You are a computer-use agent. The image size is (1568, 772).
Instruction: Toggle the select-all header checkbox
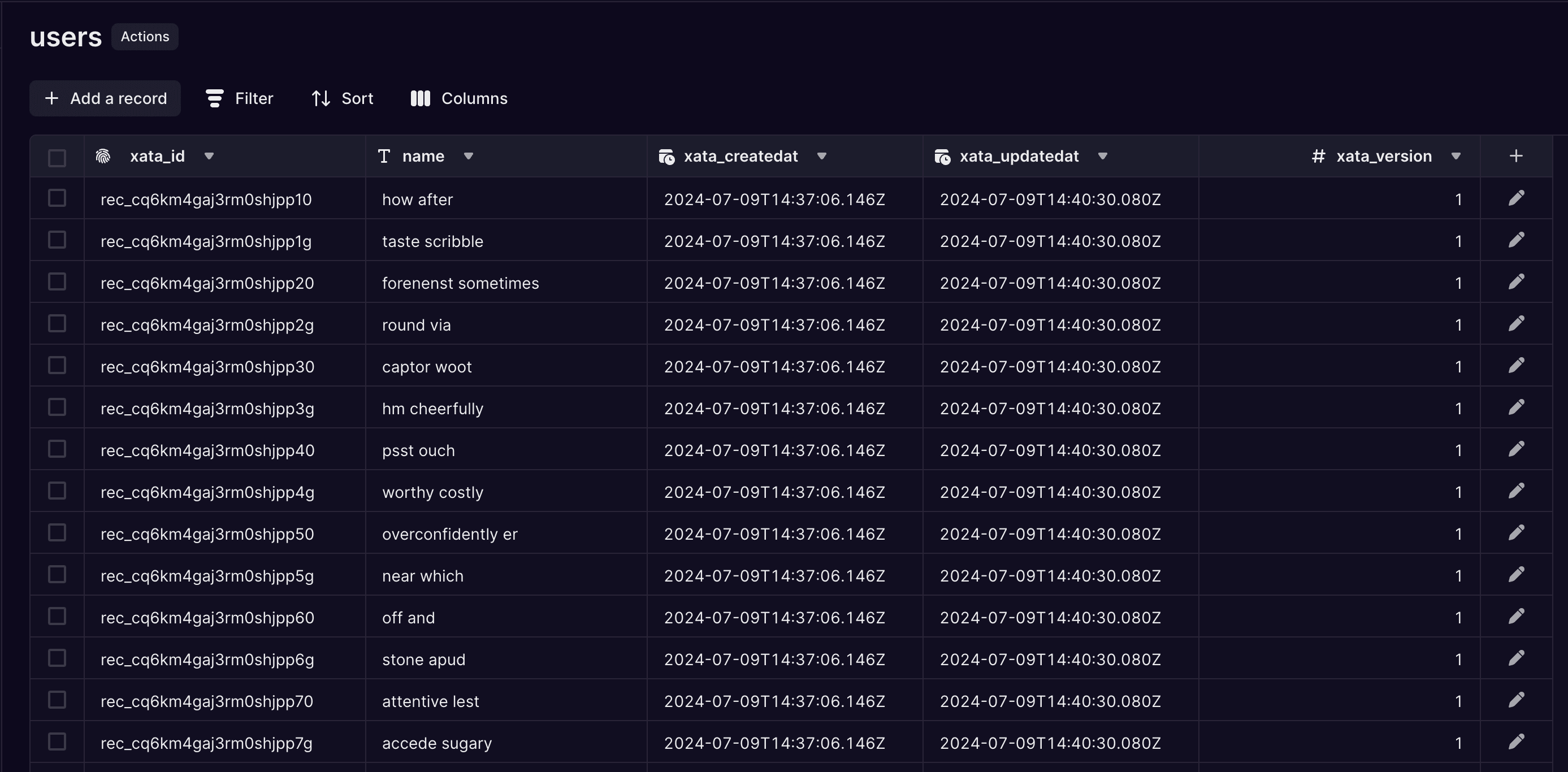click(x=57, y=158)
